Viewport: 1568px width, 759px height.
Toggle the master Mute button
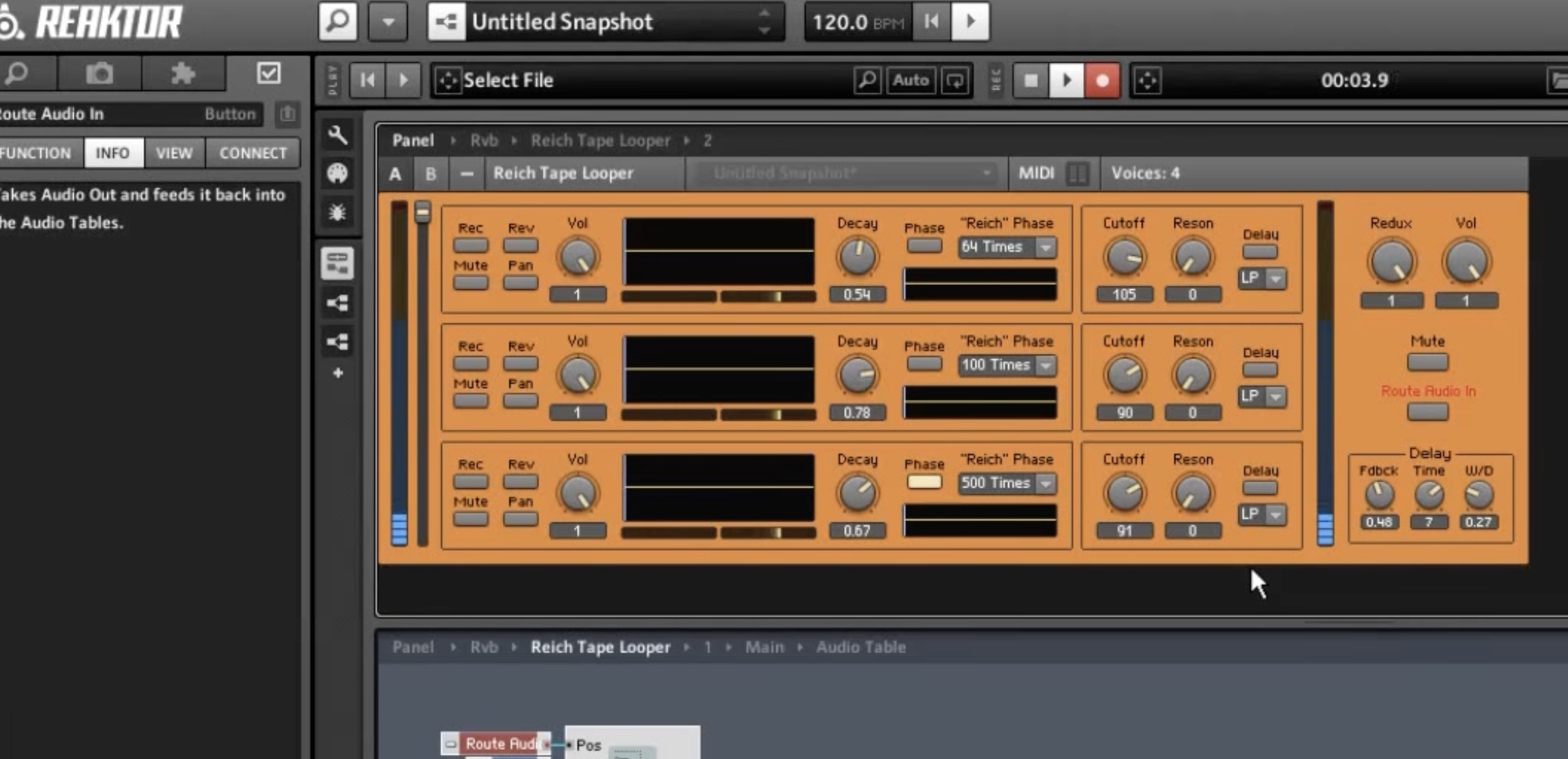(1427, 362)
